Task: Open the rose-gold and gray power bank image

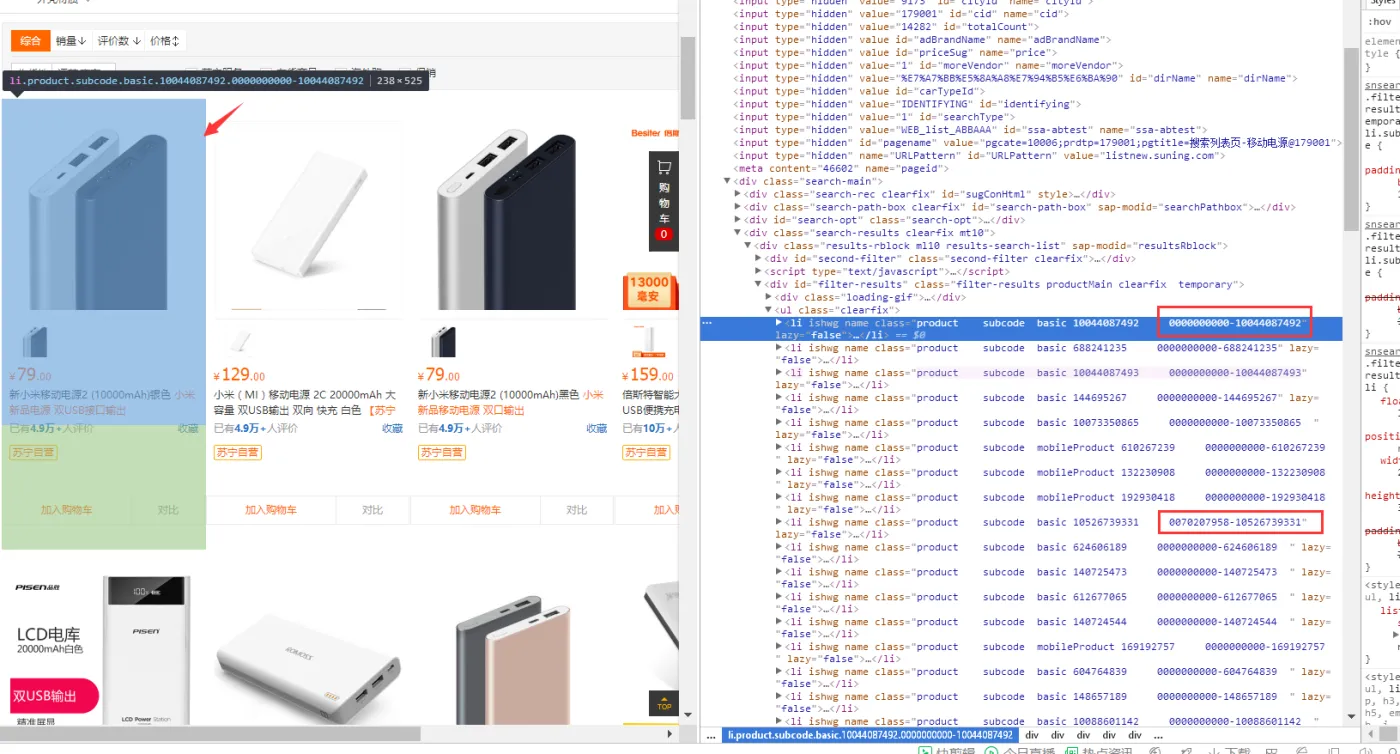Action: 513,660
